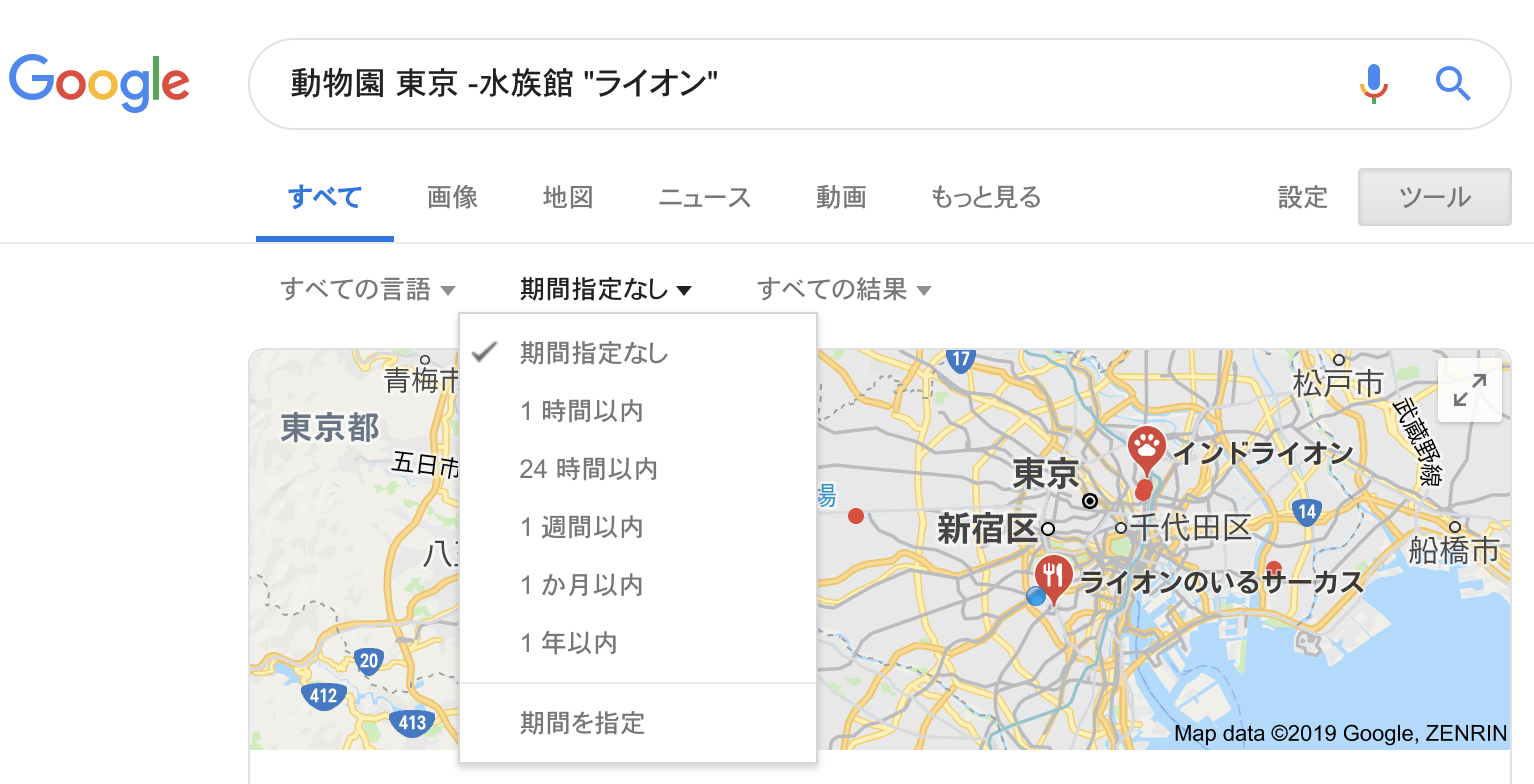The width and height of the screenshot is (1534, 784).
Task: Click the magnifying glass search icon
Action: [x=1453, y=84]
